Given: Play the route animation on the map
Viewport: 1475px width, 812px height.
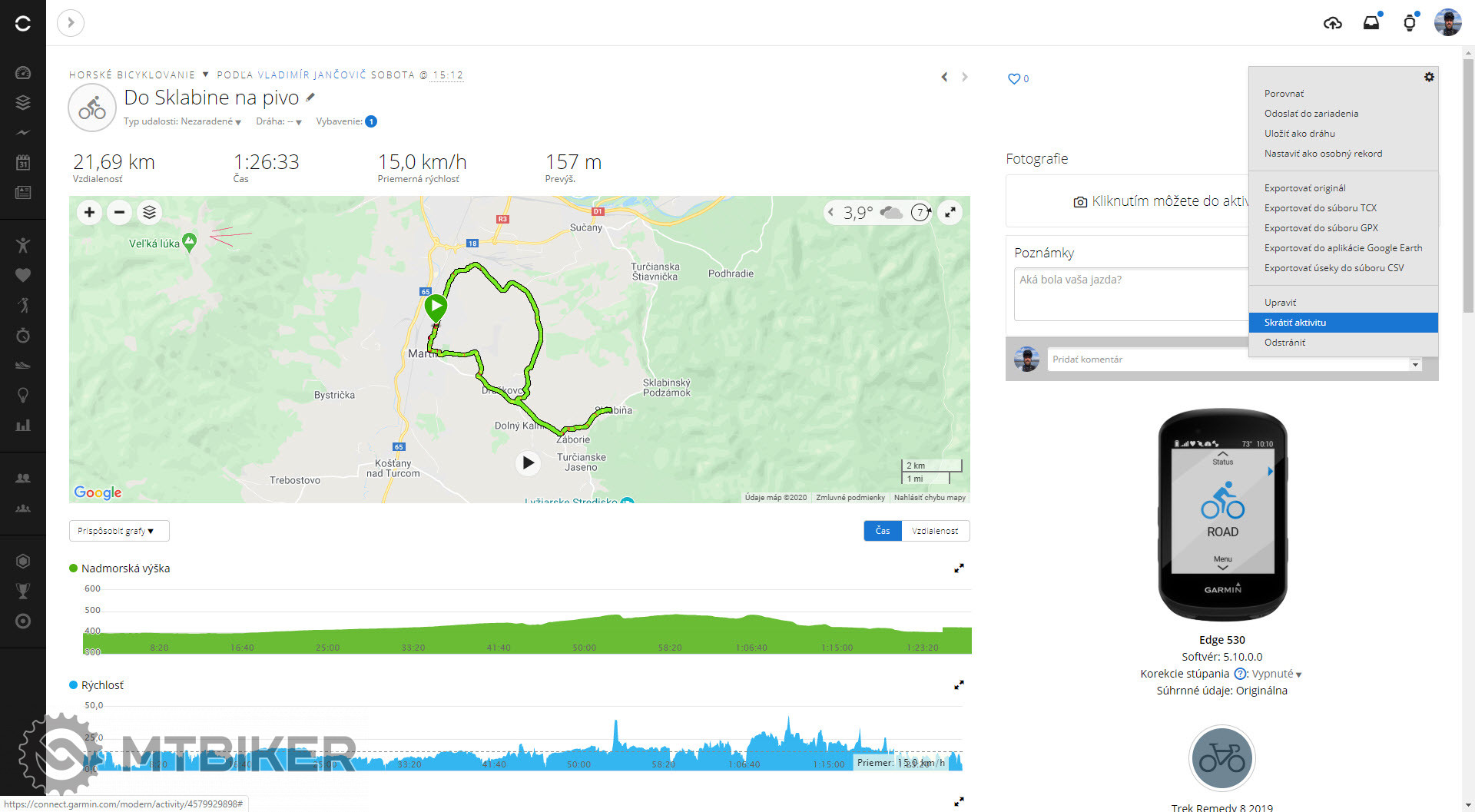Looking at the screenshot, I should tap(528, 462).
